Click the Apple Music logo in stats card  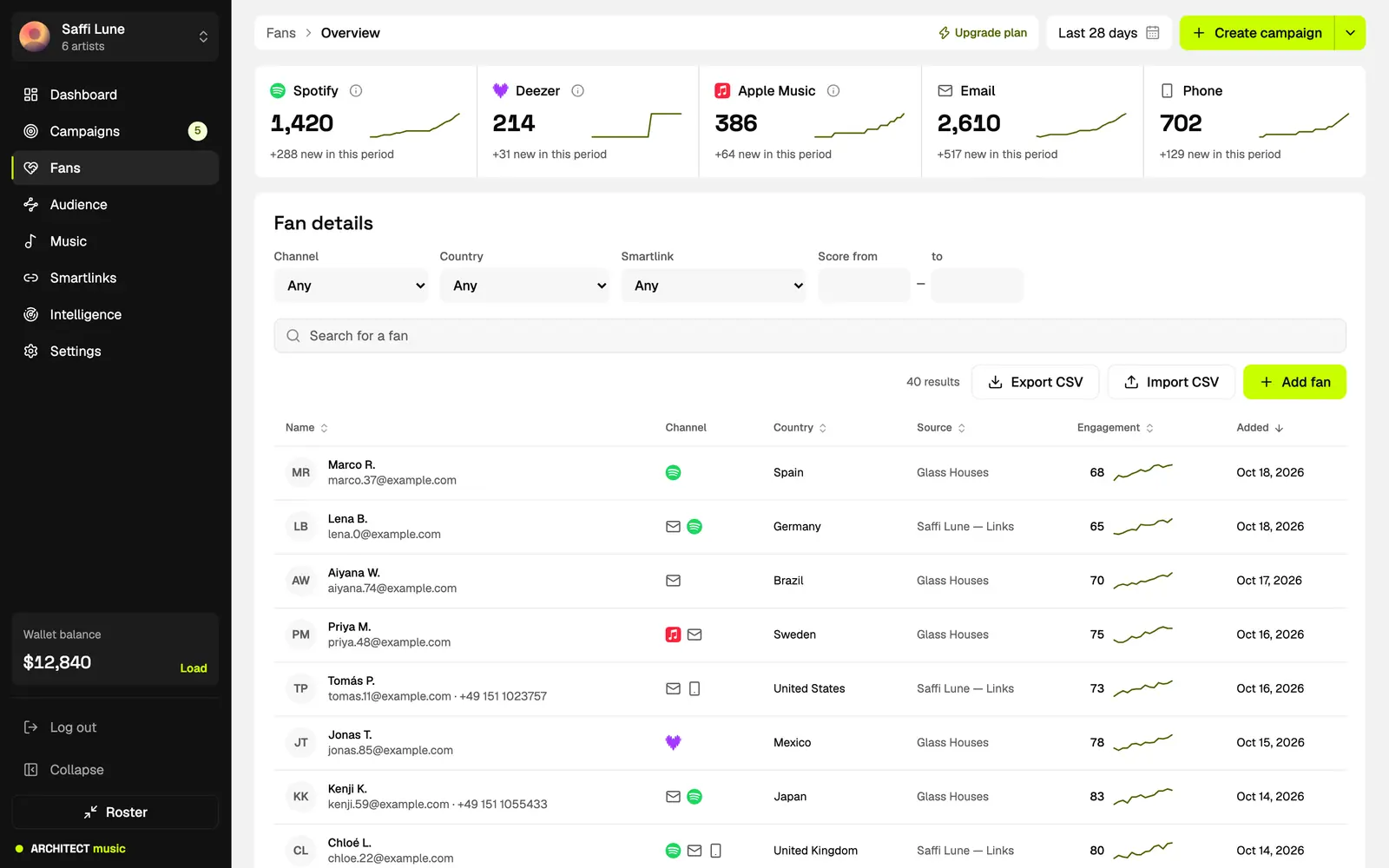click(x=722, y=90)
